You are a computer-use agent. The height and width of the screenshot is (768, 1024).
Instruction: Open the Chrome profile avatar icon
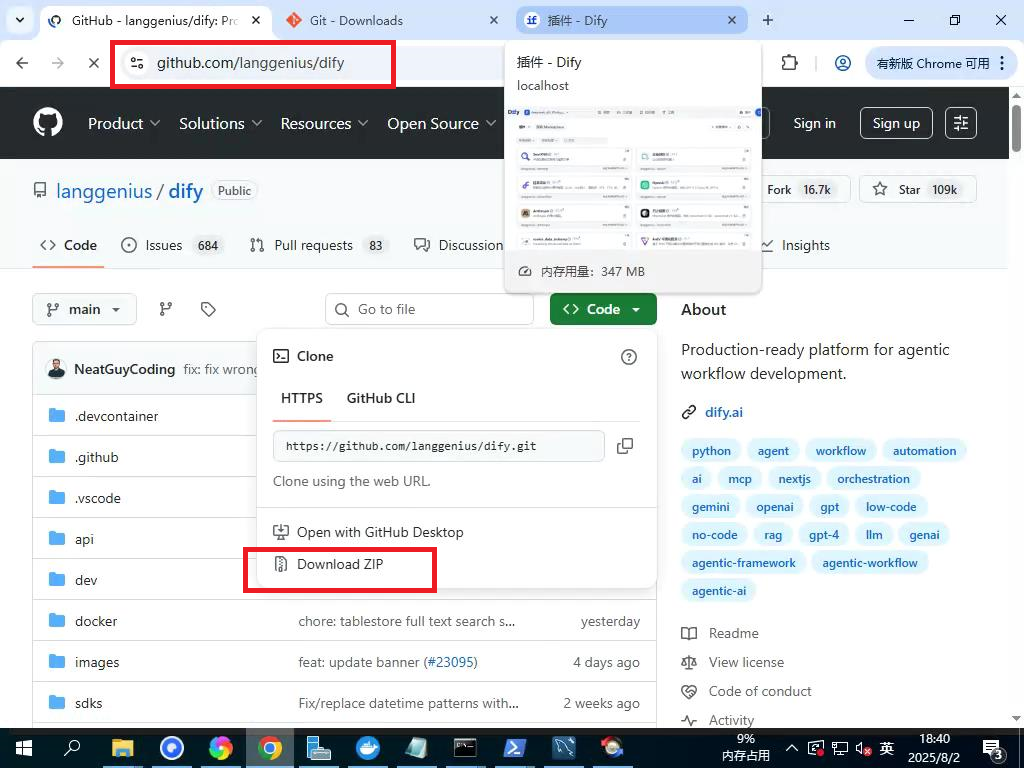click(x=842, y=63)
